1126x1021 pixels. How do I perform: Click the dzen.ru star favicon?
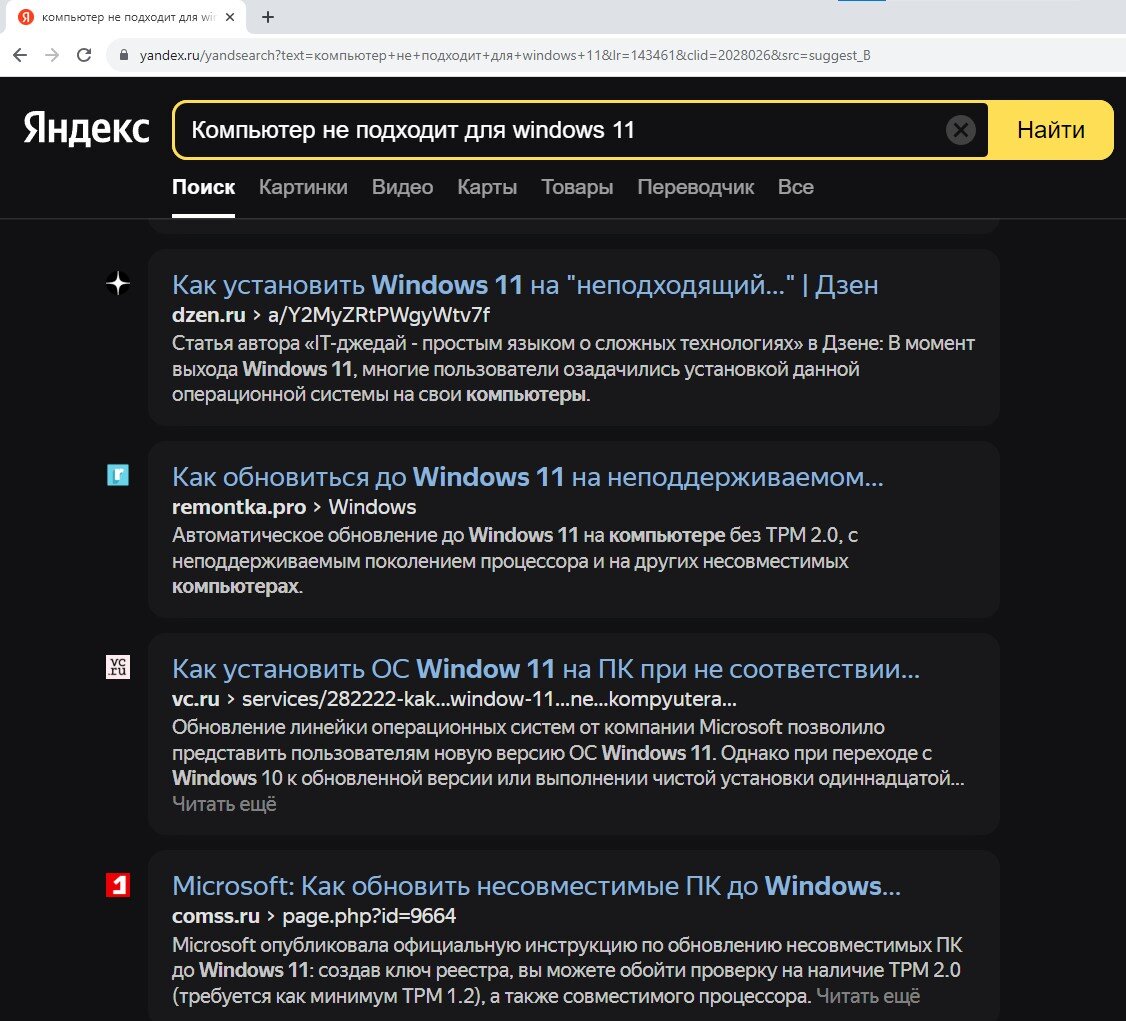(x=118, y=283)
